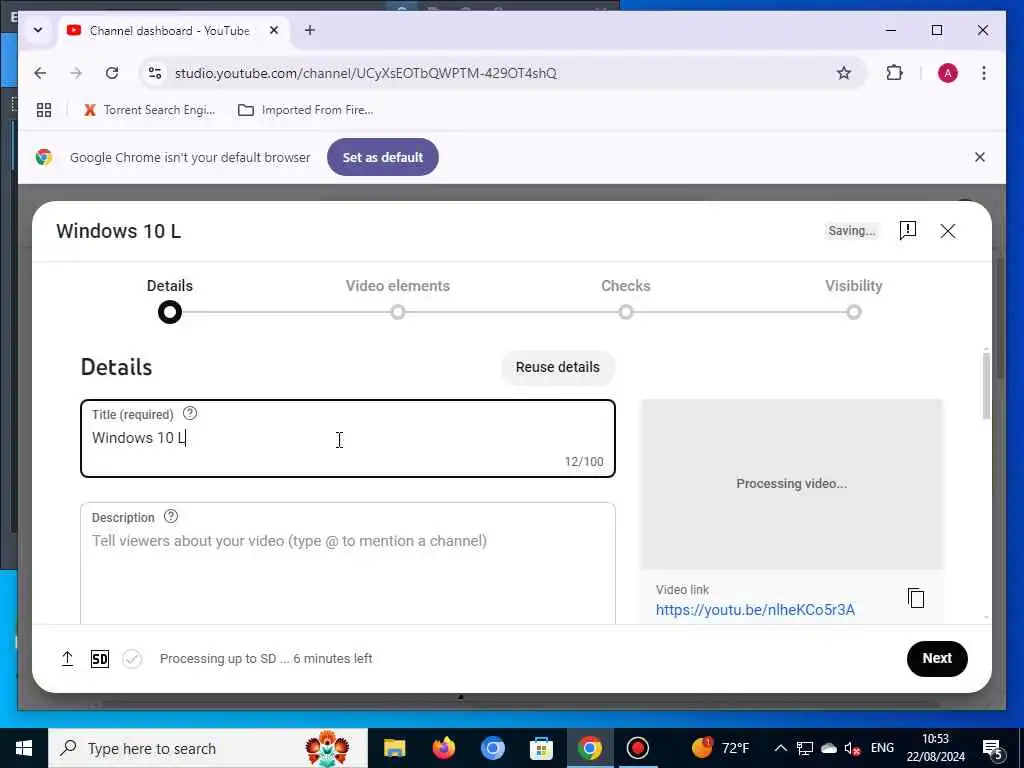Click the checks complete checkmark icon
The width and height of the screenshot is (1024, 768).
(x=132, y=659)
